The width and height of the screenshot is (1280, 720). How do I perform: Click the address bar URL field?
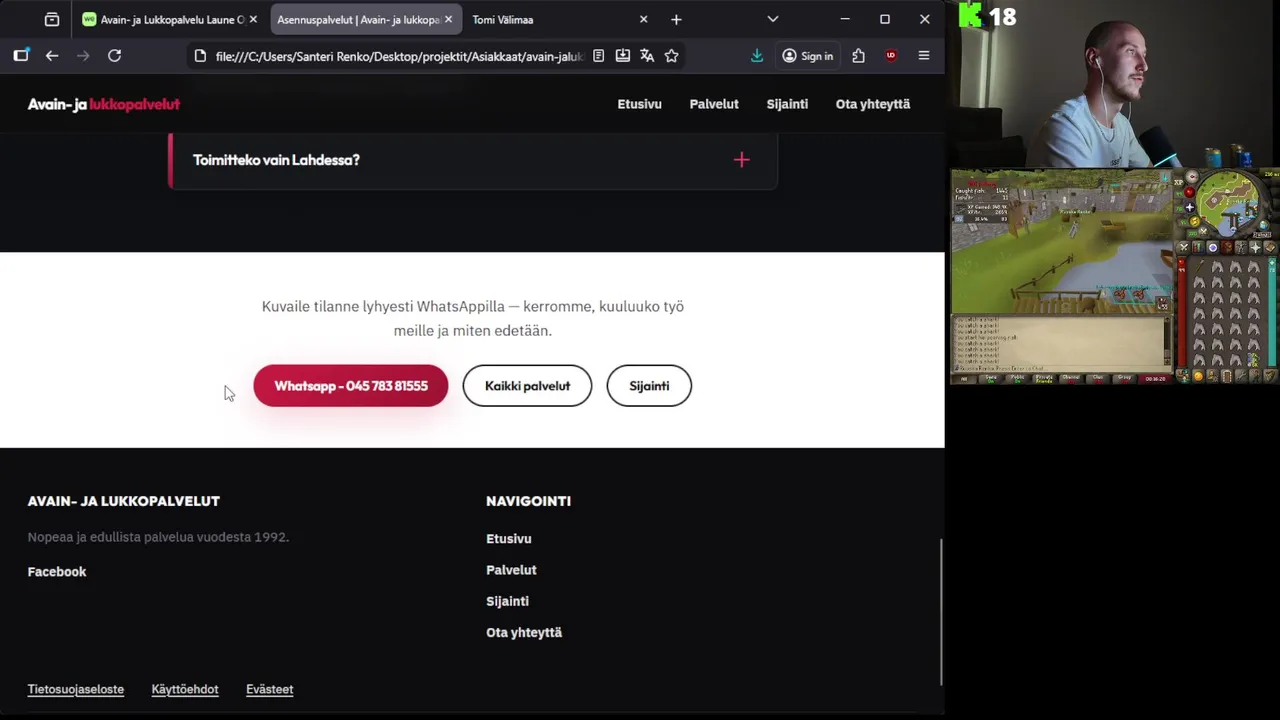(x=398, y=56)
